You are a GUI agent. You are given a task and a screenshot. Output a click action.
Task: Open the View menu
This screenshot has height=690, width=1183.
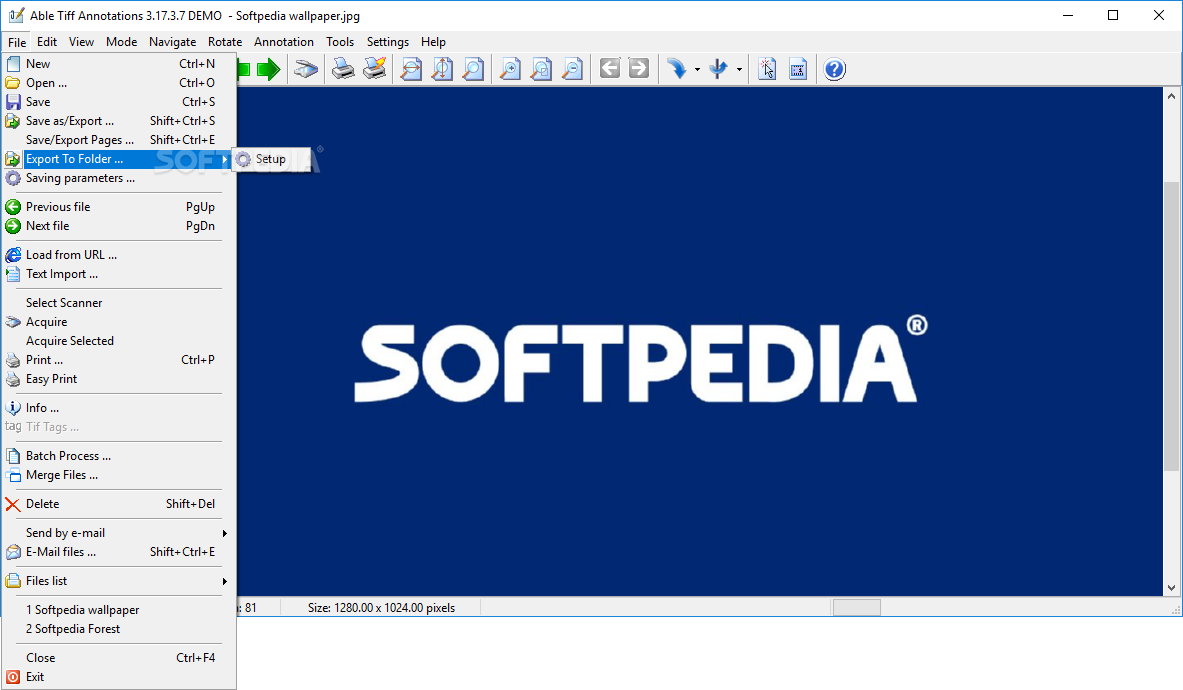click(81, 42)
